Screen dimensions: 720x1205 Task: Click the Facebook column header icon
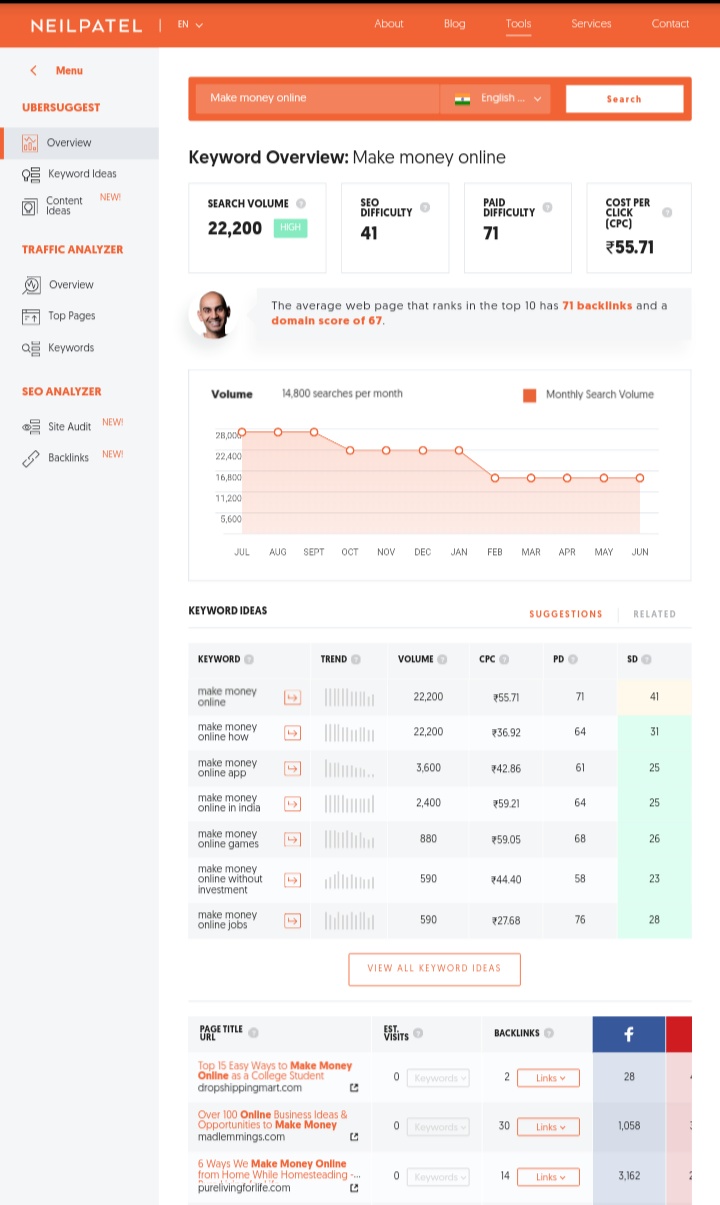[629, 1034]
